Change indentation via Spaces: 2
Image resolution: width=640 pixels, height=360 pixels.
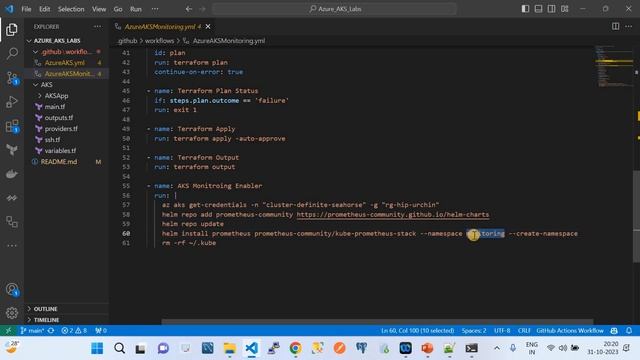tap(474, 330)
